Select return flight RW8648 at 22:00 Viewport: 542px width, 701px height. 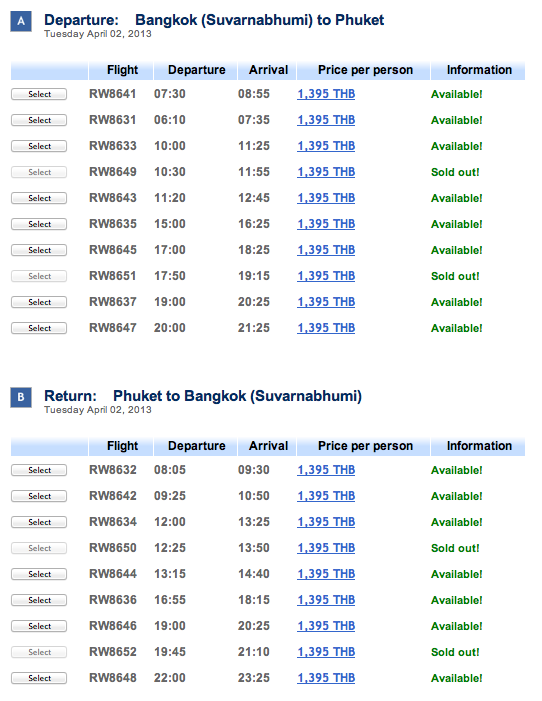click(39, 678)
